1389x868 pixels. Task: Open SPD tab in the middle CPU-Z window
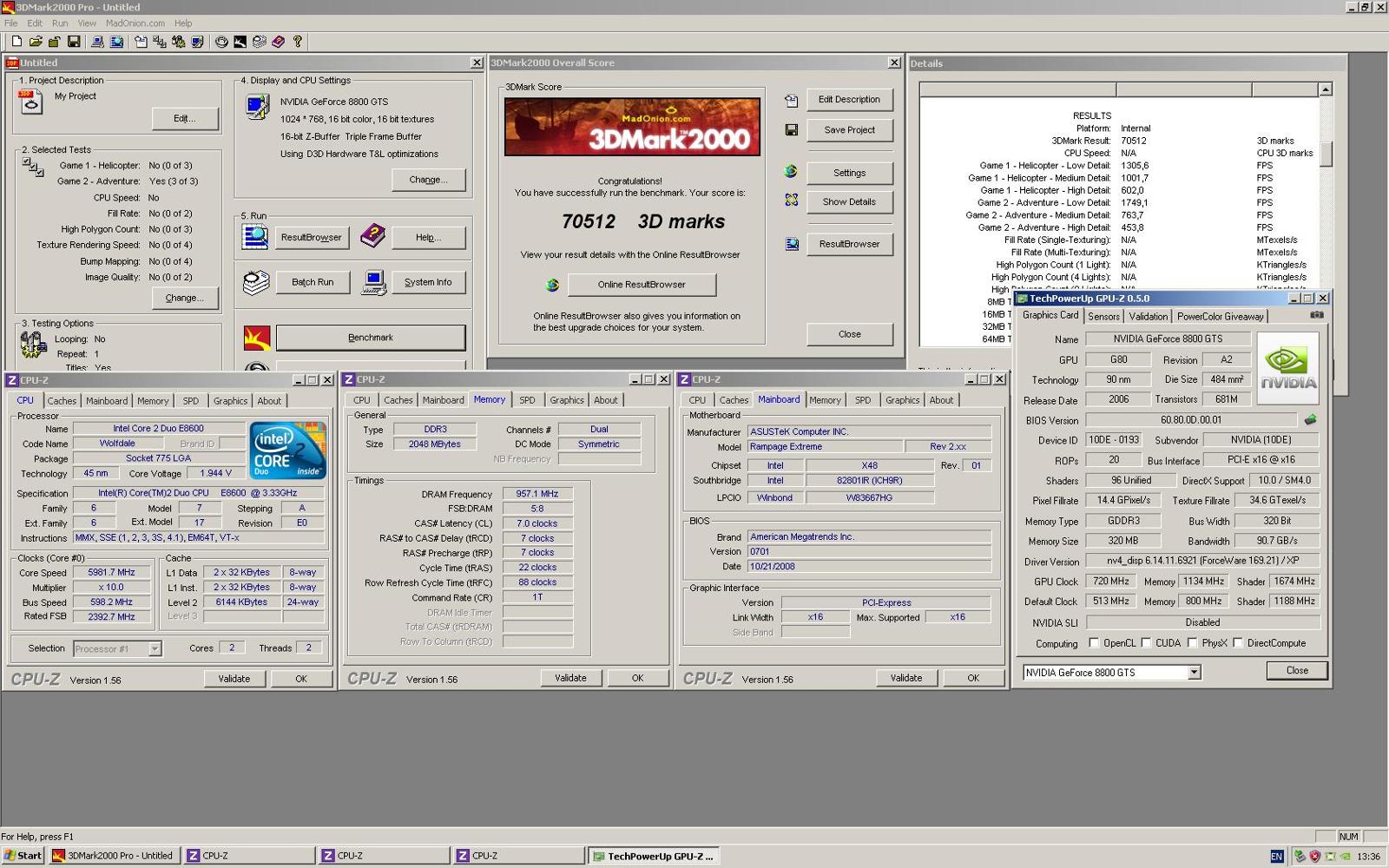click(527, 400)
